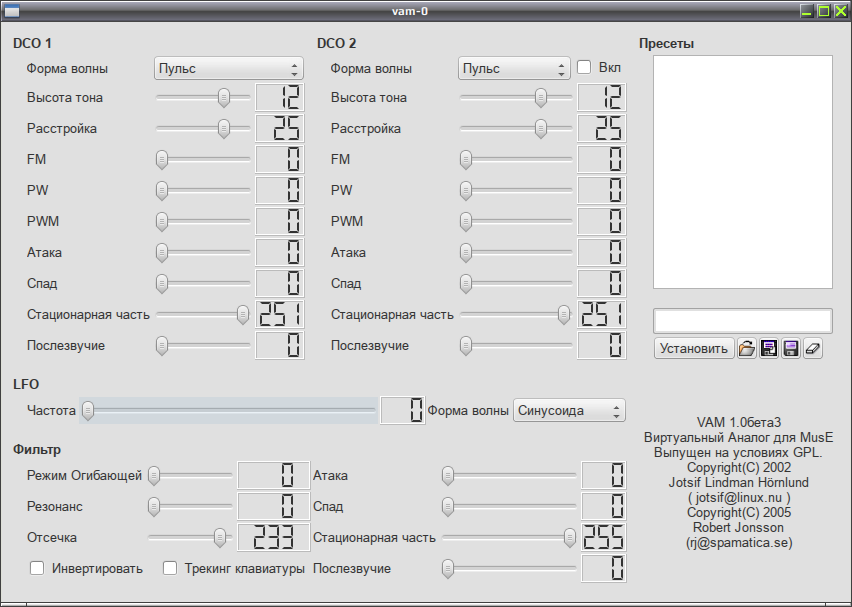Click DCO 2 Стационарная часть slider handle
This screenshot has width=852, height=607.
point(564,315)
